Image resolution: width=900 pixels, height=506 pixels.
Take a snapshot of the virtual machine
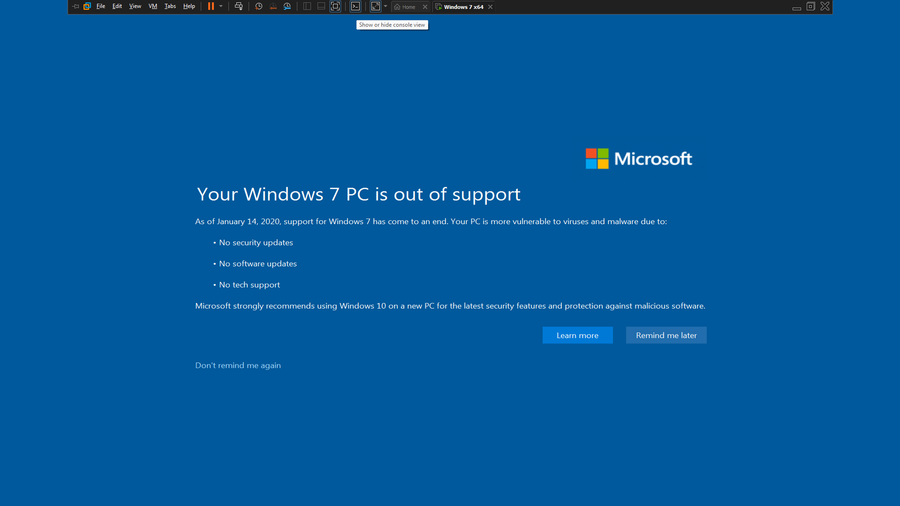[259, 6]
